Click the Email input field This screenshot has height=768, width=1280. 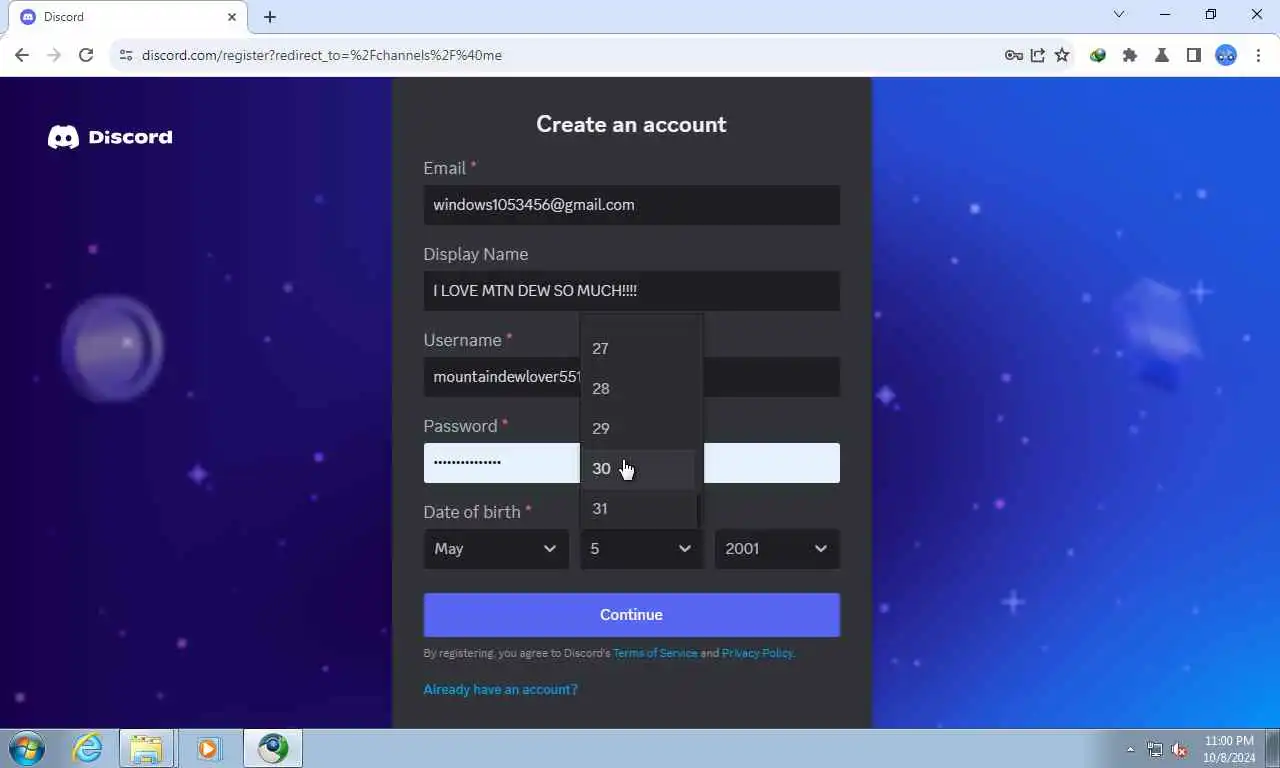click(631, 205)
